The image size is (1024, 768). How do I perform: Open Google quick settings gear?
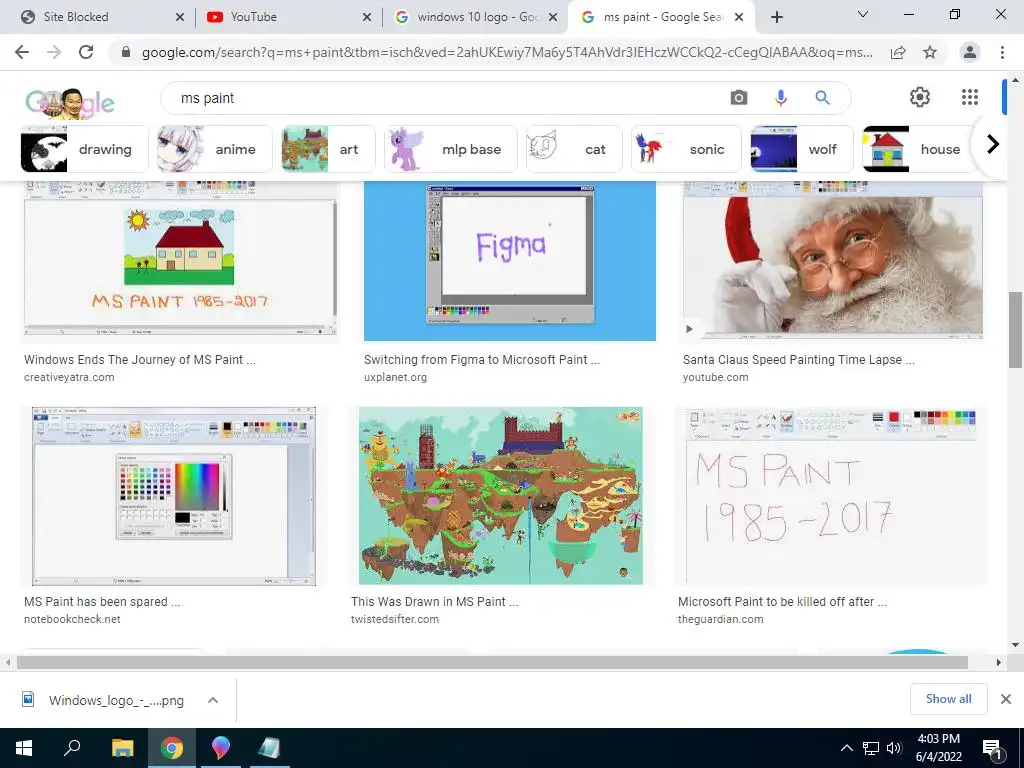(x=920, y=97)
